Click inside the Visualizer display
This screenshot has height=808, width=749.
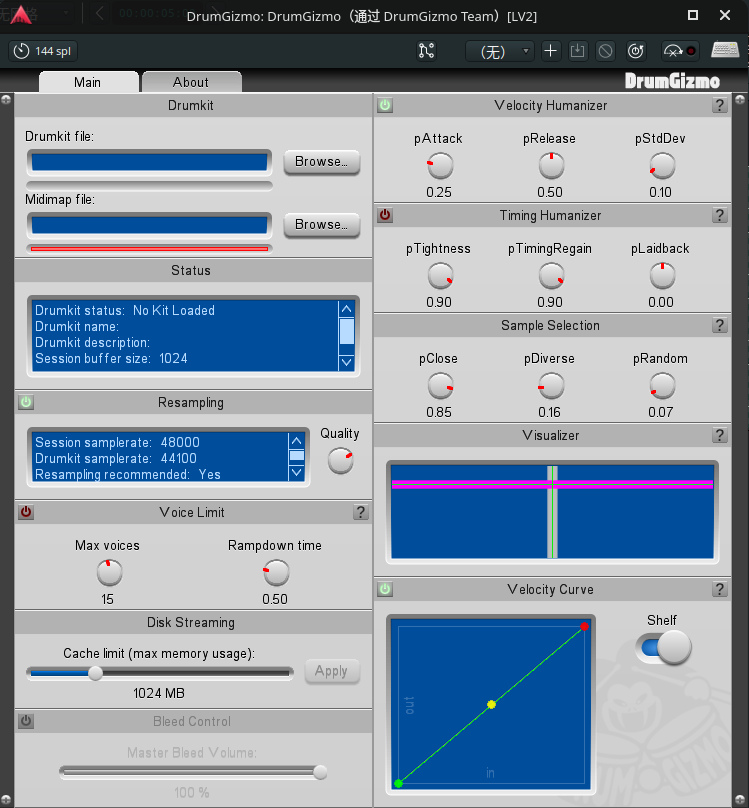pyautogui.click(x=552, y=512)
